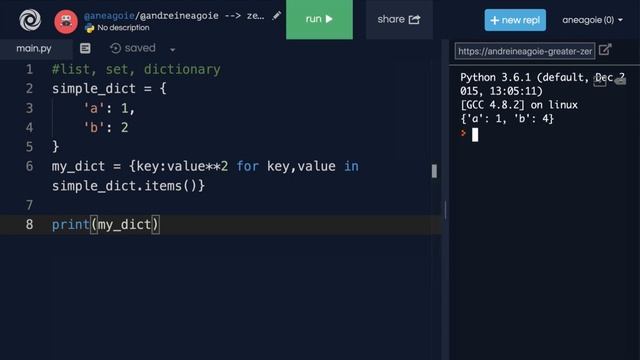Select the repl URL address field
The image size is (640, 360).
point(524,51)
